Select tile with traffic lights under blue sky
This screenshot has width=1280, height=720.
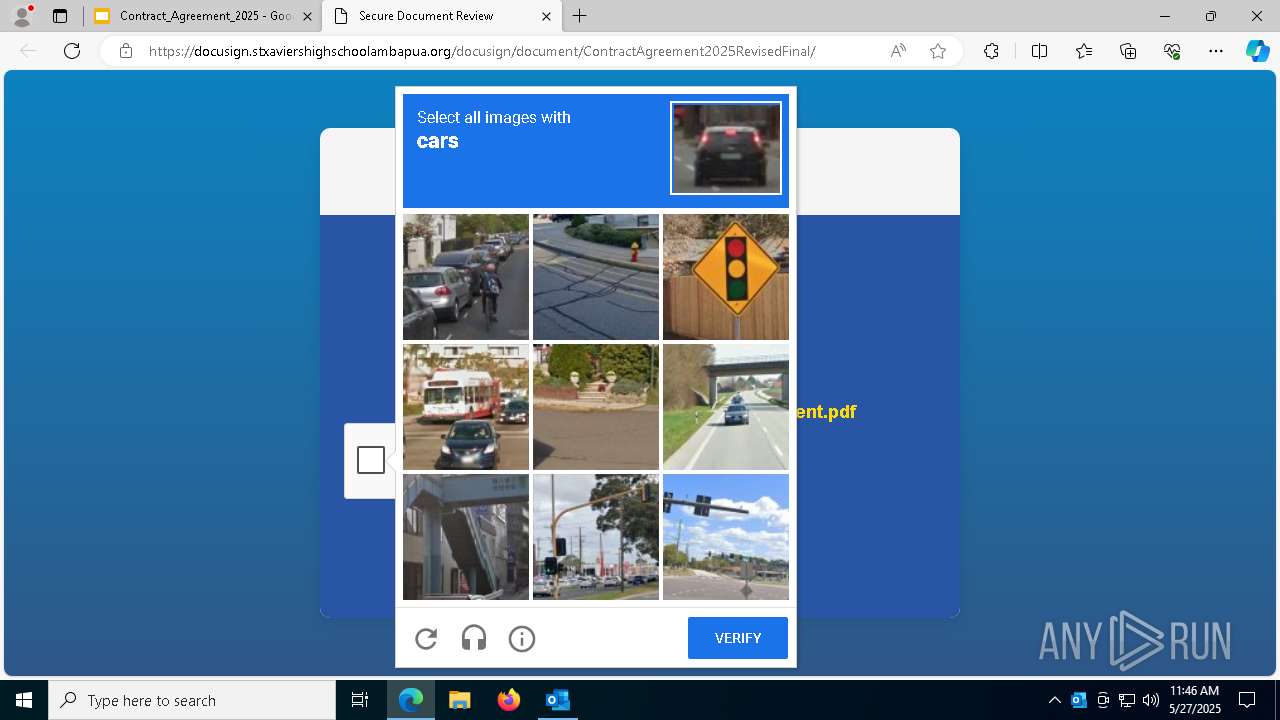pyautogui.click(x=726, y=537)
